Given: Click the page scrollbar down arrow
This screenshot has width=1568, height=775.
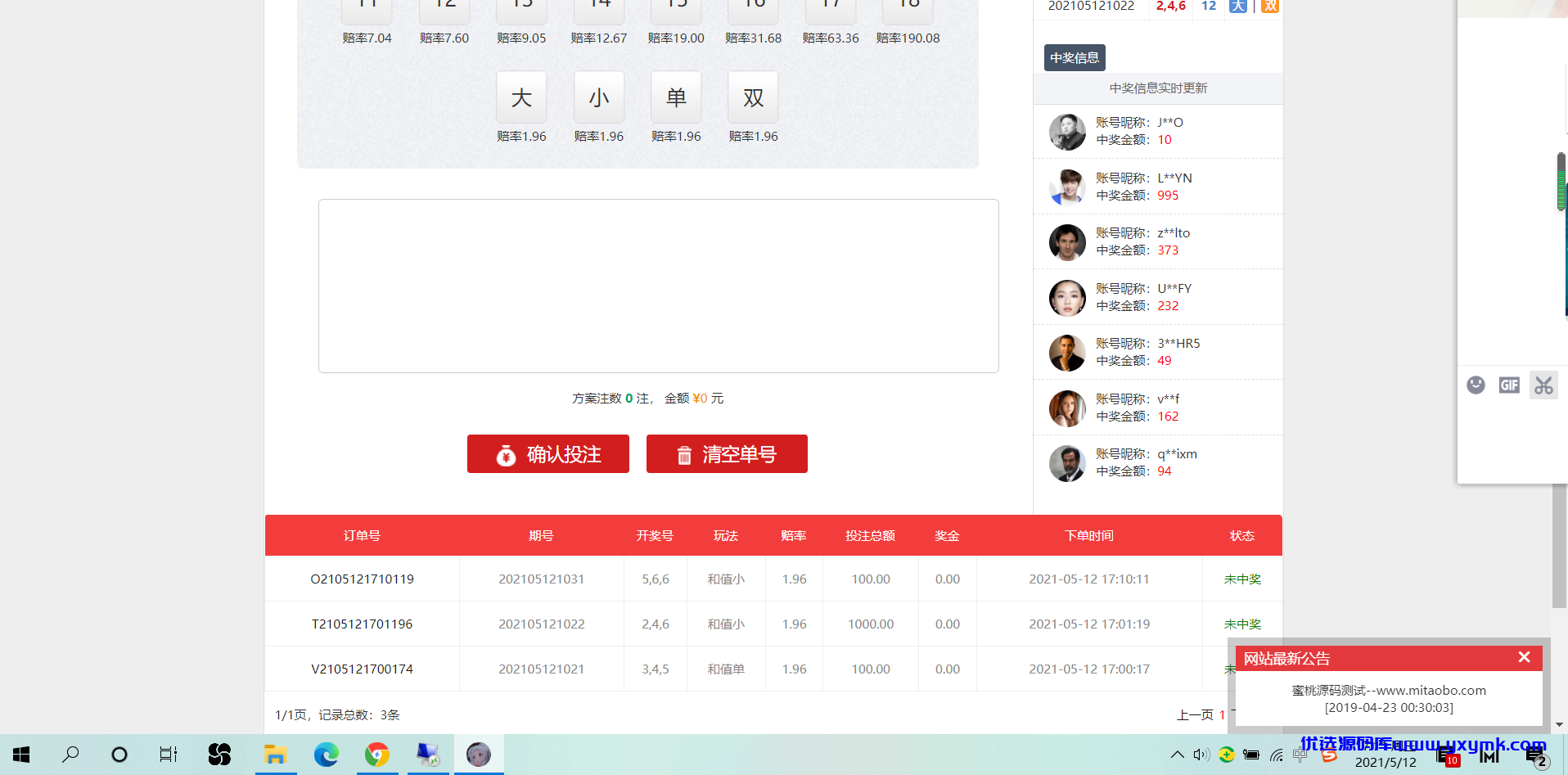Looking at the screenshot, I should (1559, 724).
